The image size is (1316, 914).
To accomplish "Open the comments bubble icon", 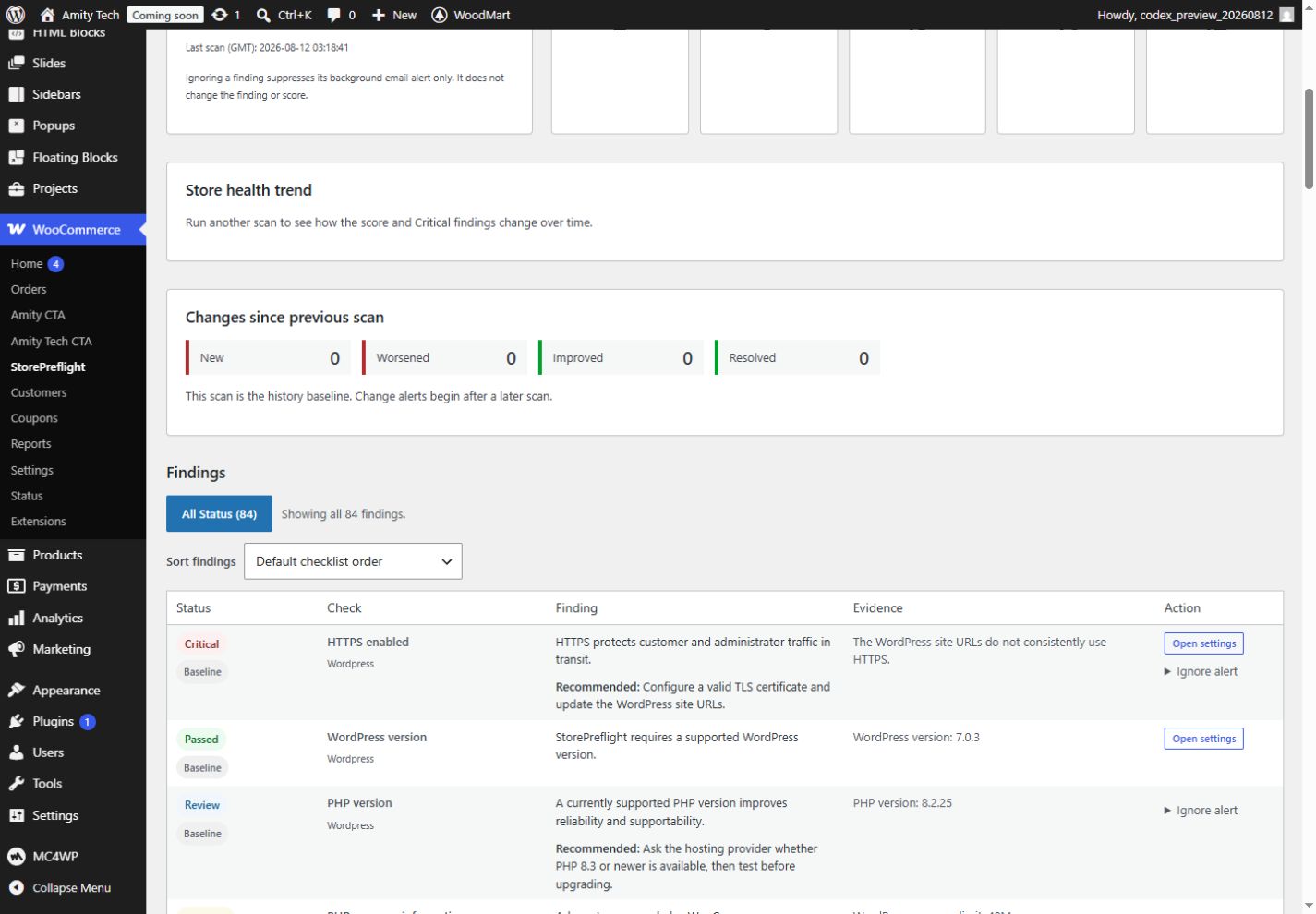I will point(334,15).
